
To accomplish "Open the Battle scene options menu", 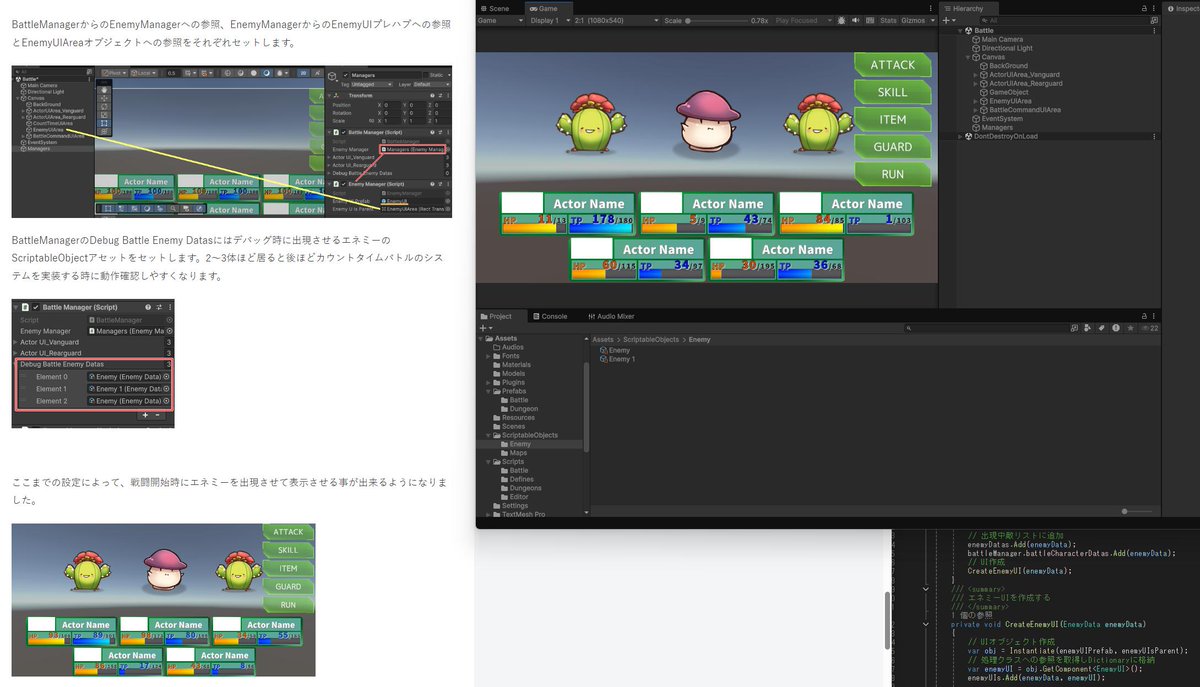I will point(1154,30).
